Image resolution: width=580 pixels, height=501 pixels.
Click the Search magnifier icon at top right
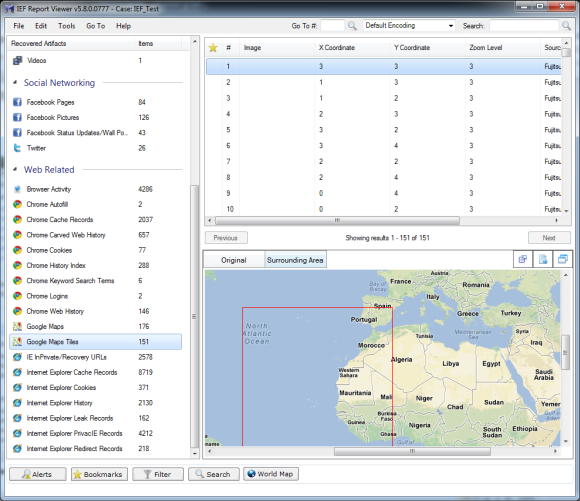[566, 26]
